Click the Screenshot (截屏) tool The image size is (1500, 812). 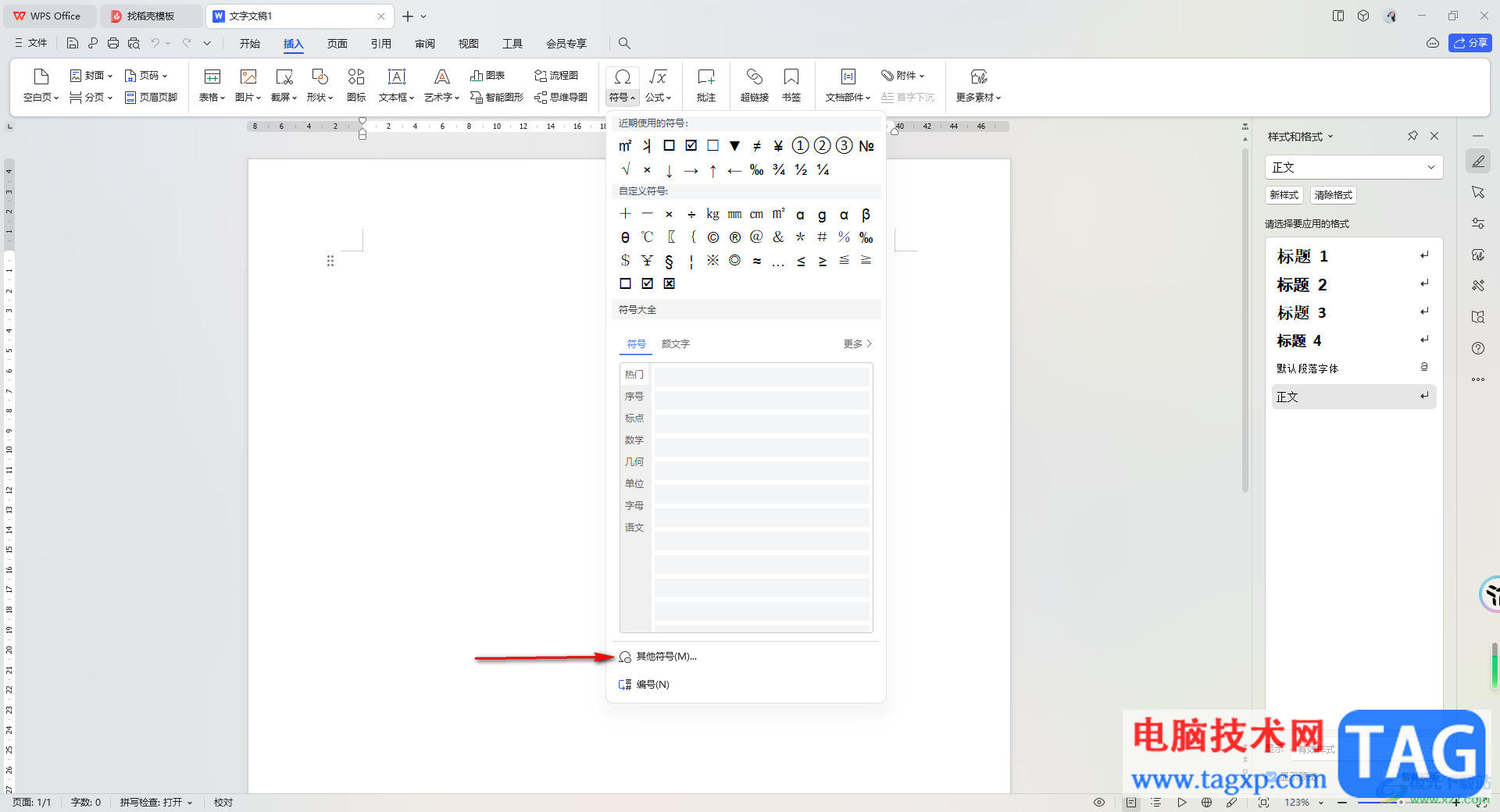(284, 86)
